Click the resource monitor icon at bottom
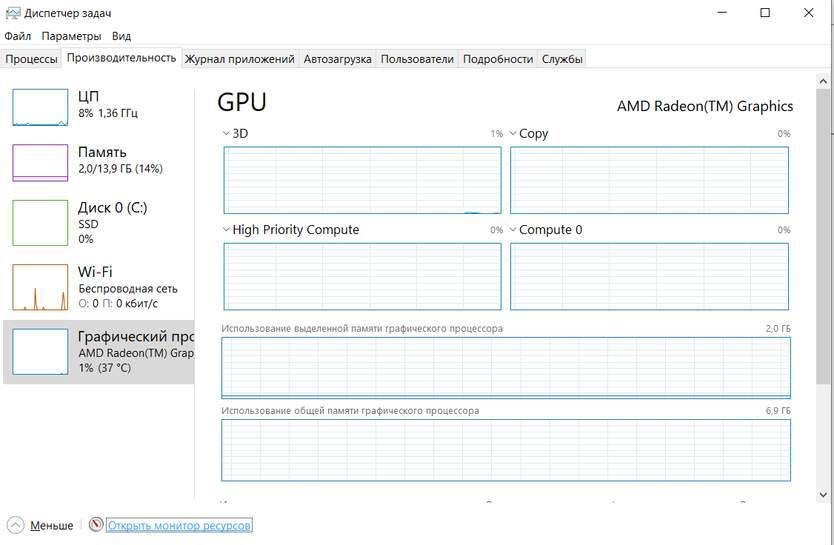This screenshot has height=545, width=834. tap(96, 525)
